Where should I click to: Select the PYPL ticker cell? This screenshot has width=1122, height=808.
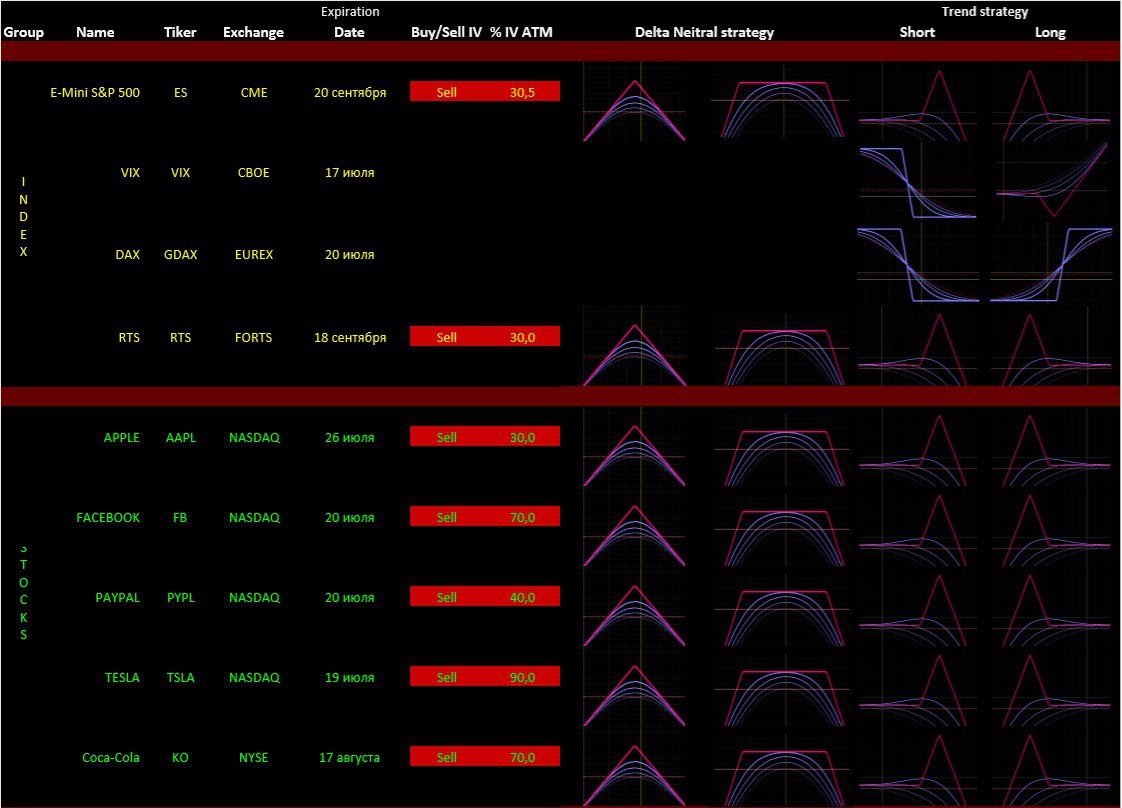180,598
